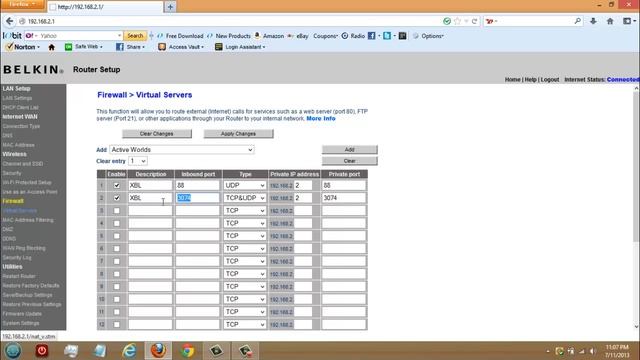Open the Add dropdown showing Active Worlds
640x360 pixels.
click(x=182, y=150)
